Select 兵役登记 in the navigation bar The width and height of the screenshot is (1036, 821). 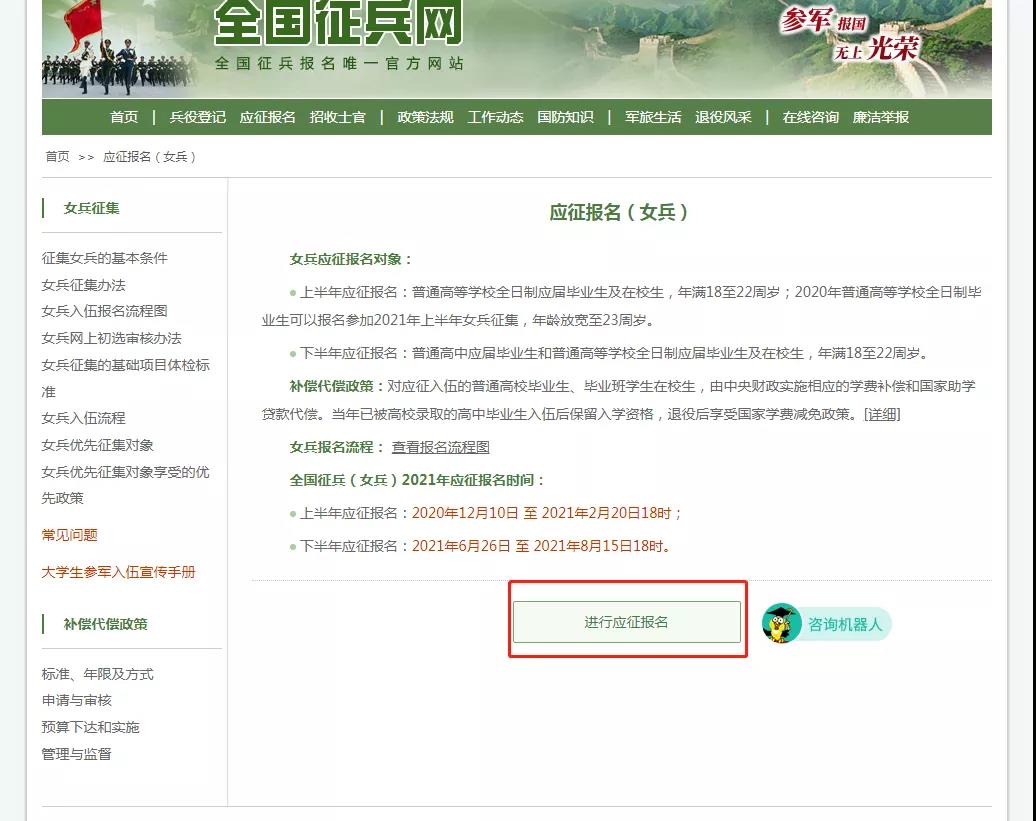pyautogui.click(x=197, y=117)
